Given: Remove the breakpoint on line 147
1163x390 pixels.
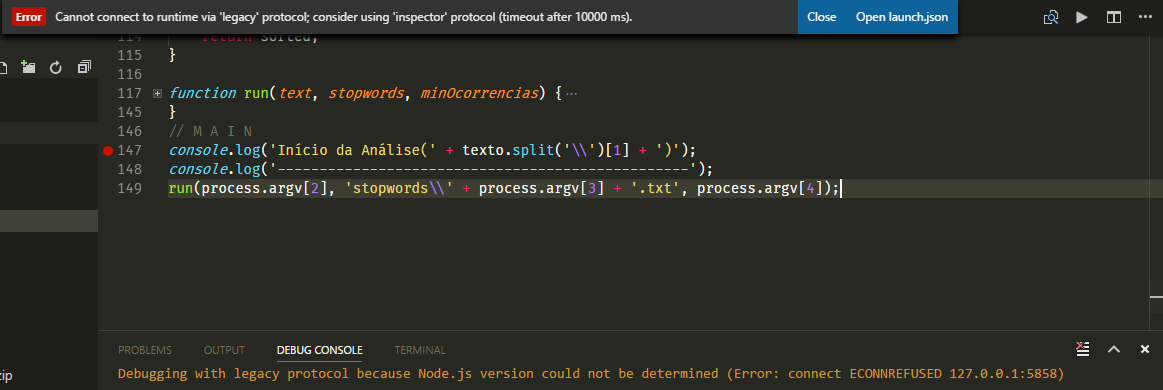Looking at the screenshot, I should point(108,151).
